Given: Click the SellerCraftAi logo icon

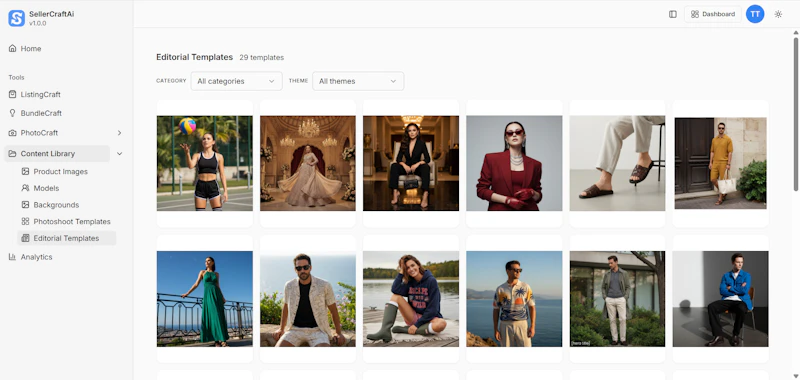Looking at the screenshot, I should [16, 18].
